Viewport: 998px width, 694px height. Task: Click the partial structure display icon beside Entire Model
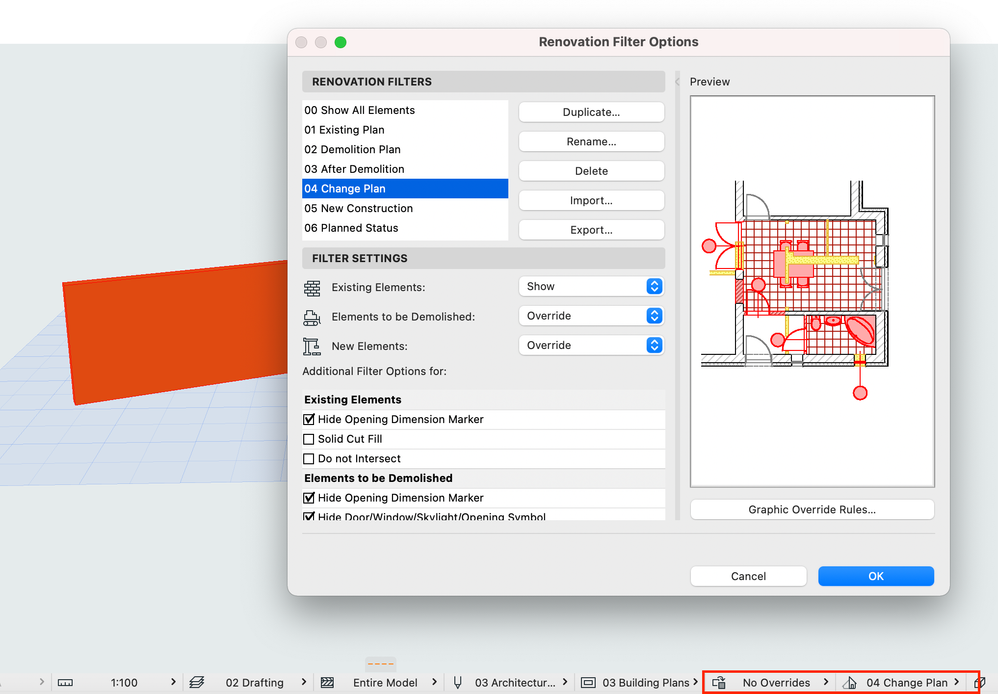point(327,683)
